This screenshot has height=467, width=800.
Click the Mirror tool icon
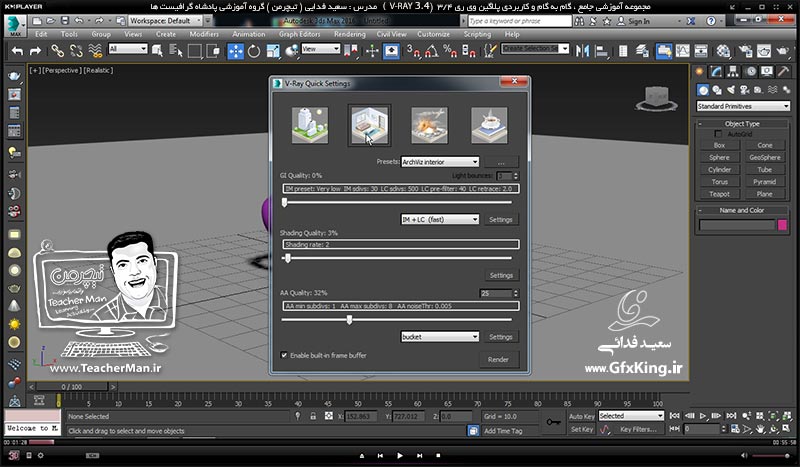[x=582, y=51]
